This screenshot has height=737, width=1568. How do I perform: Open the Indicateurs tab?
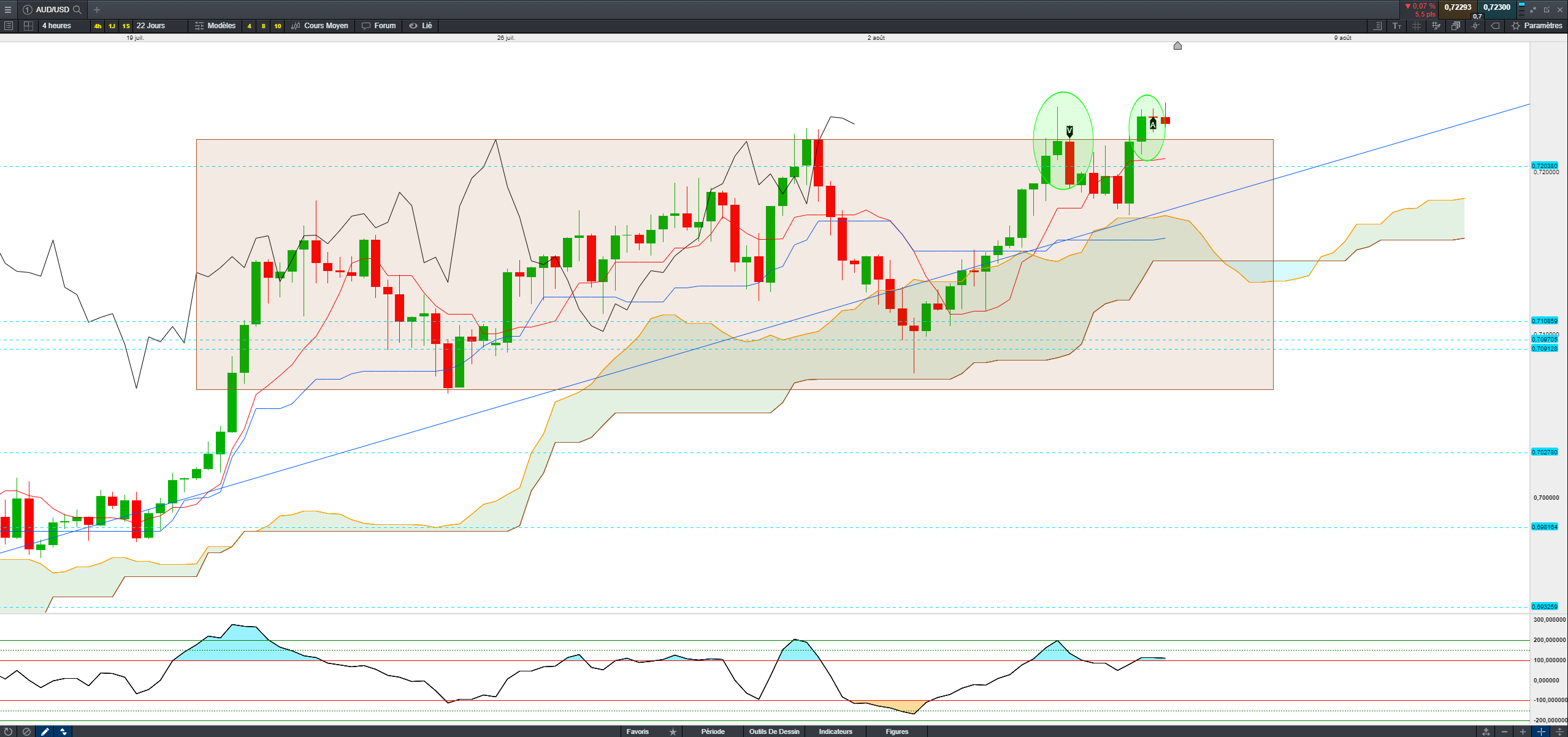pyautogui.click(x=835, y=731)
